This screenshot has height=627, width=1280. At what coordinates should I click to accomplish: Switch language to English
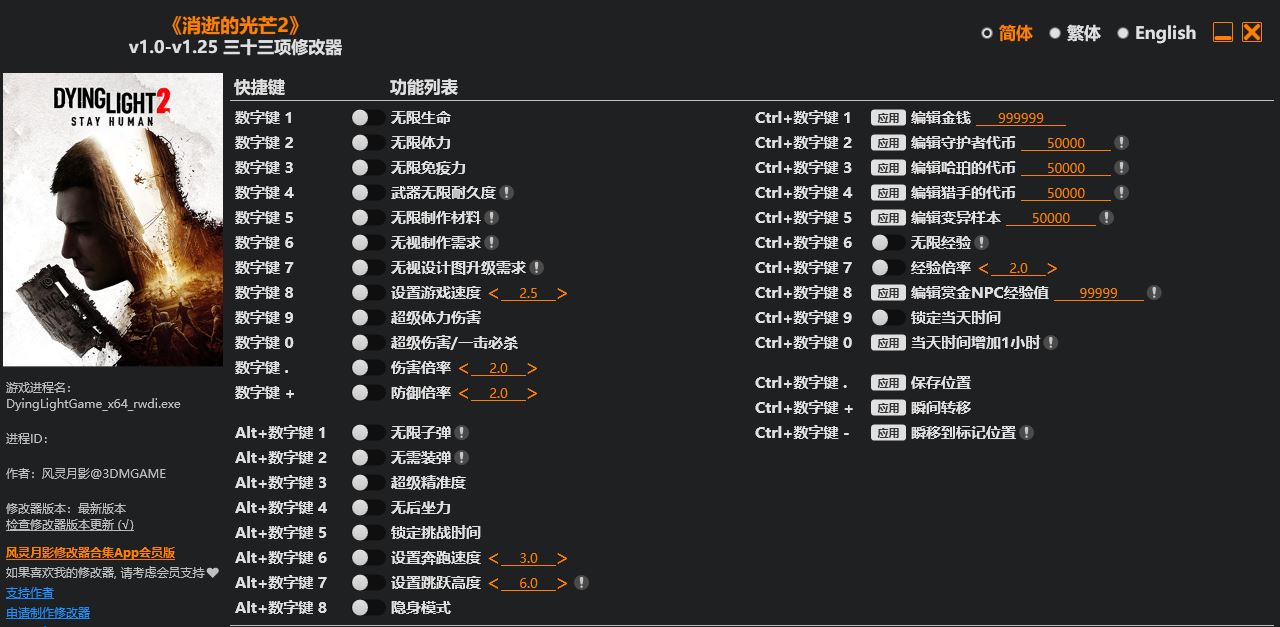click(x=1156, y=33)
